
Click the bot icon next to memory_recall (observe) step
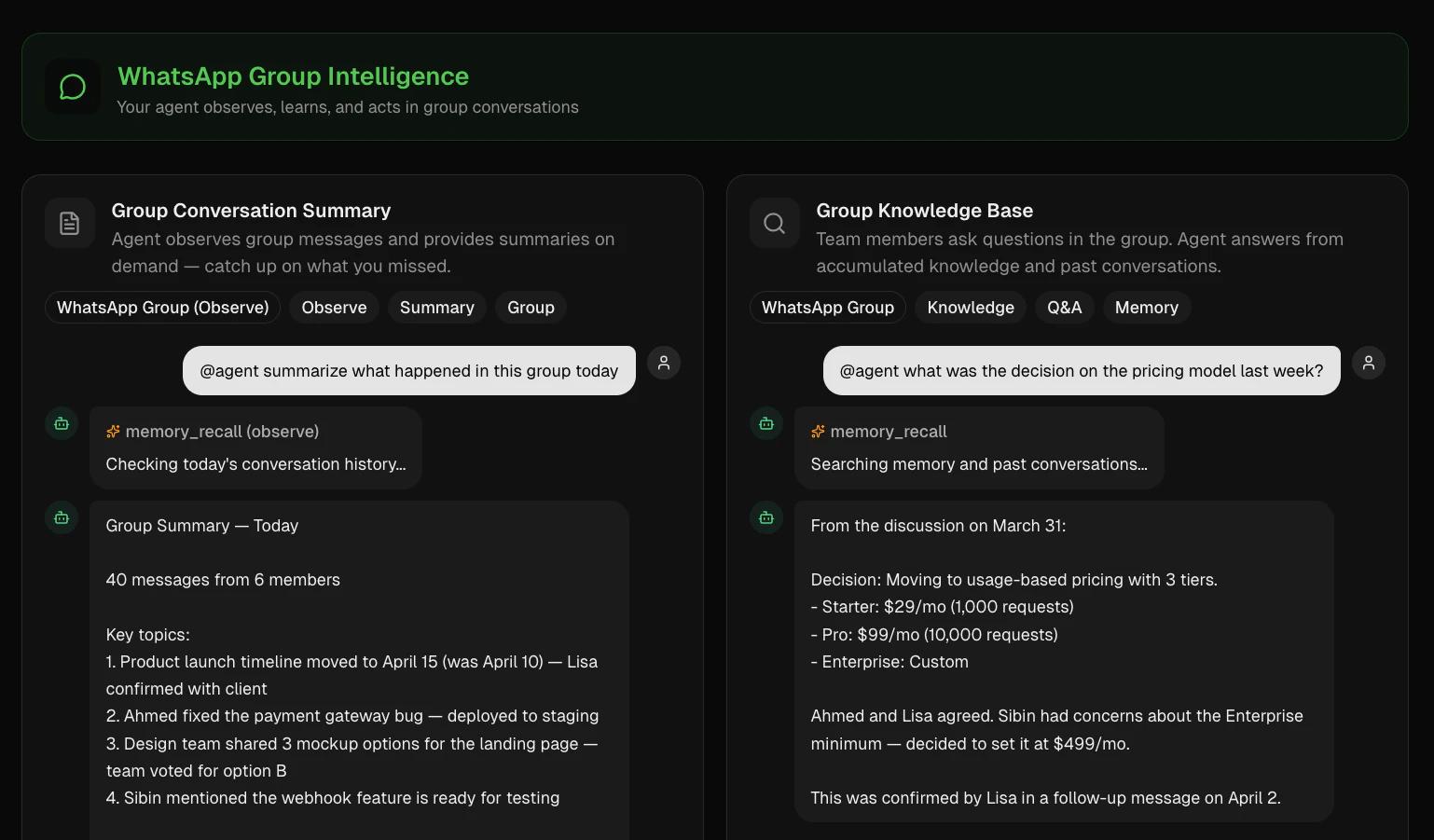click(x=61, y=422)
